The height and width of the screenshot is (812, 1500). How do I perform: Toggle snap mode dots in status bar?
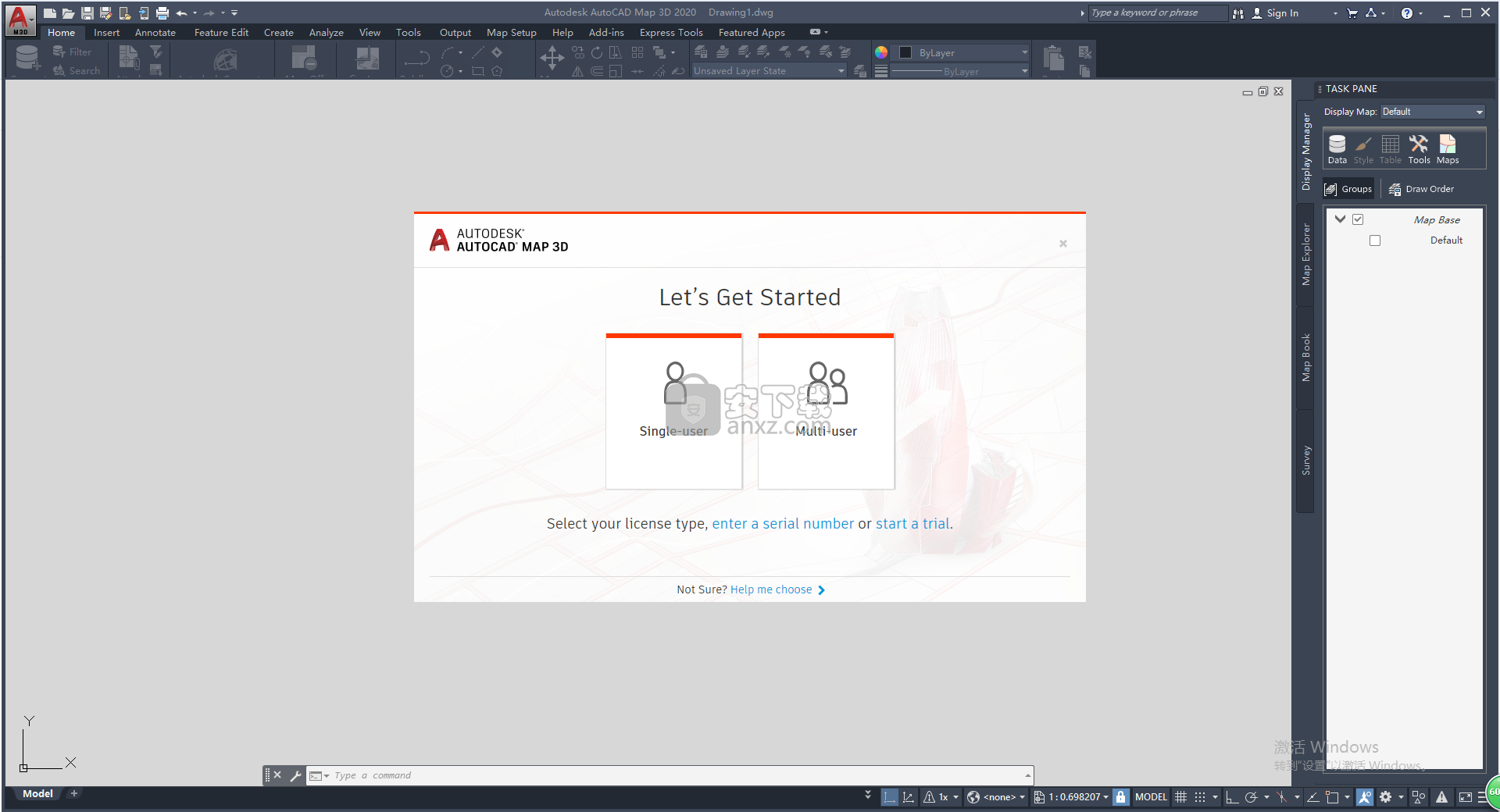tap(1200, 797)
